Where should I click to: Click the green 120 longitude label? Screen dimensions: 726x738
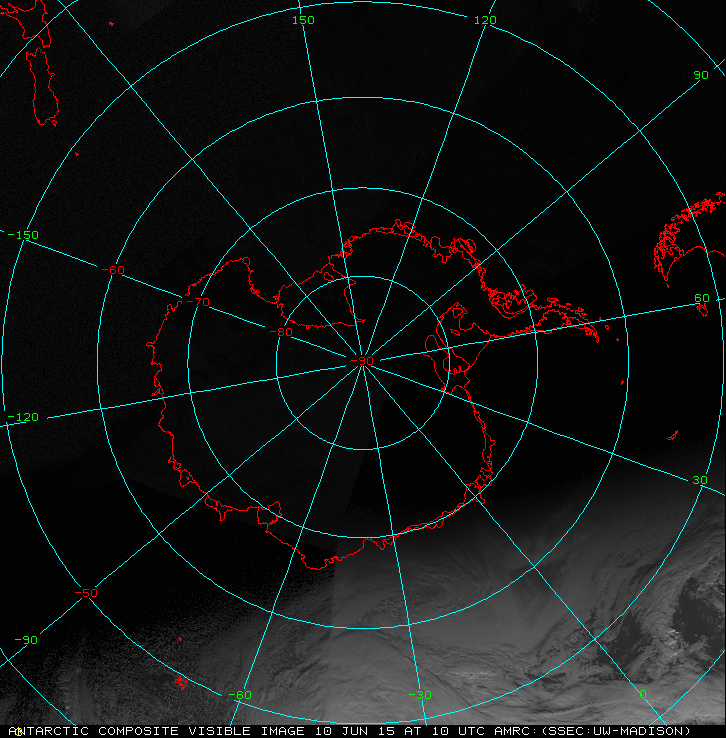pos(485,20)
